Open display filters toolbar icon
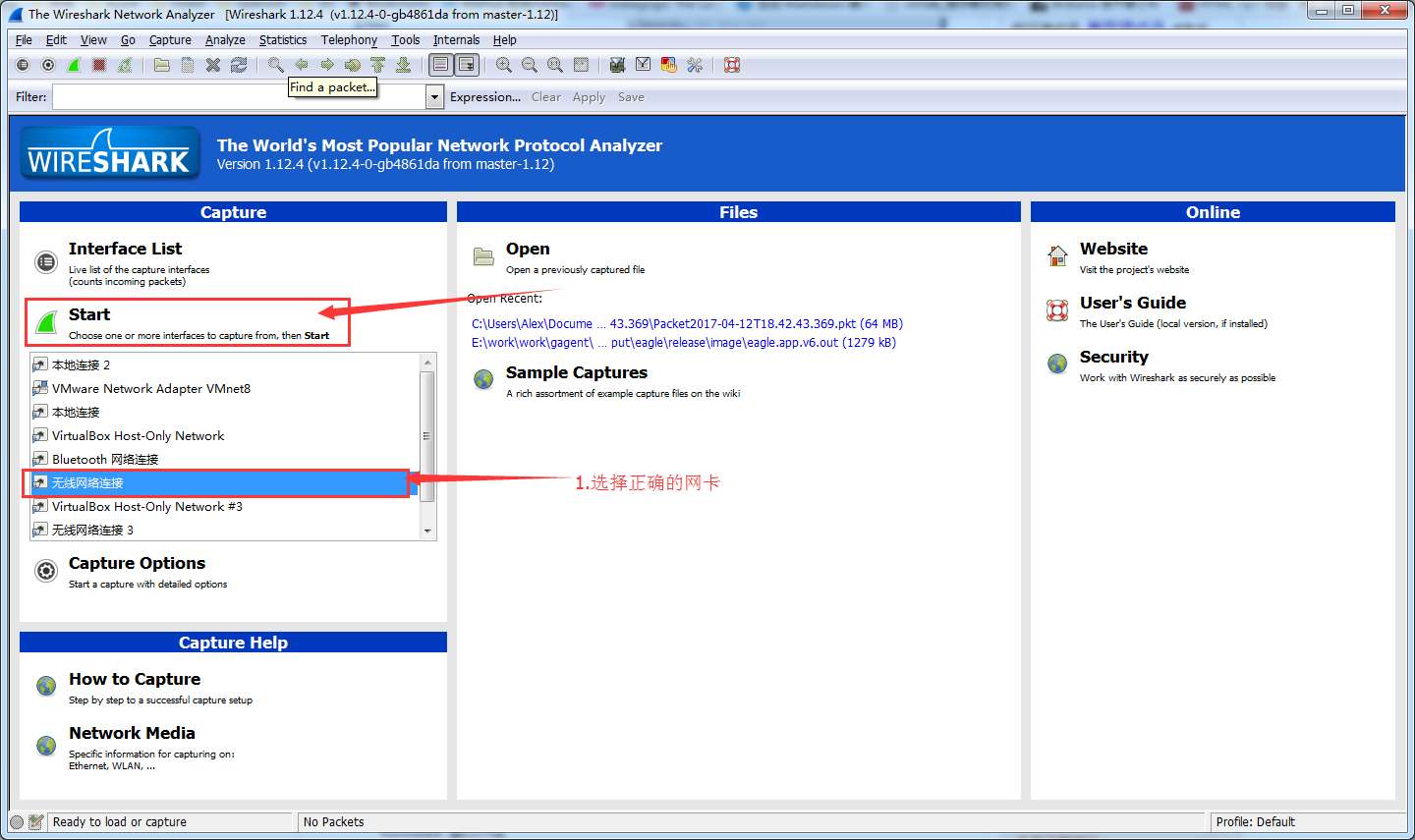 pos(643,65)
